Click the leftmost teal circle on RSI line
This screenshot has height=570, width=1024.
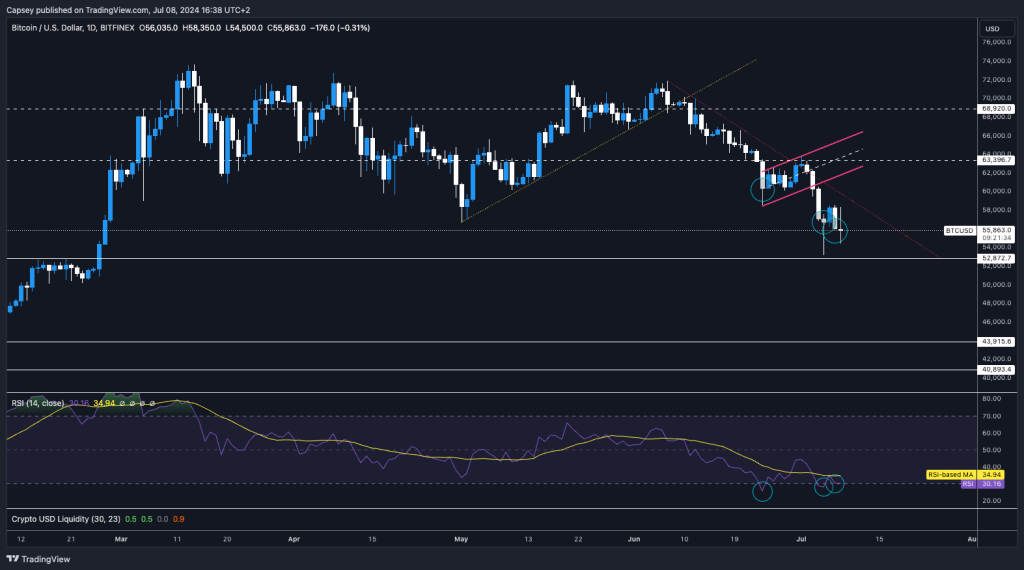[763, 490]
